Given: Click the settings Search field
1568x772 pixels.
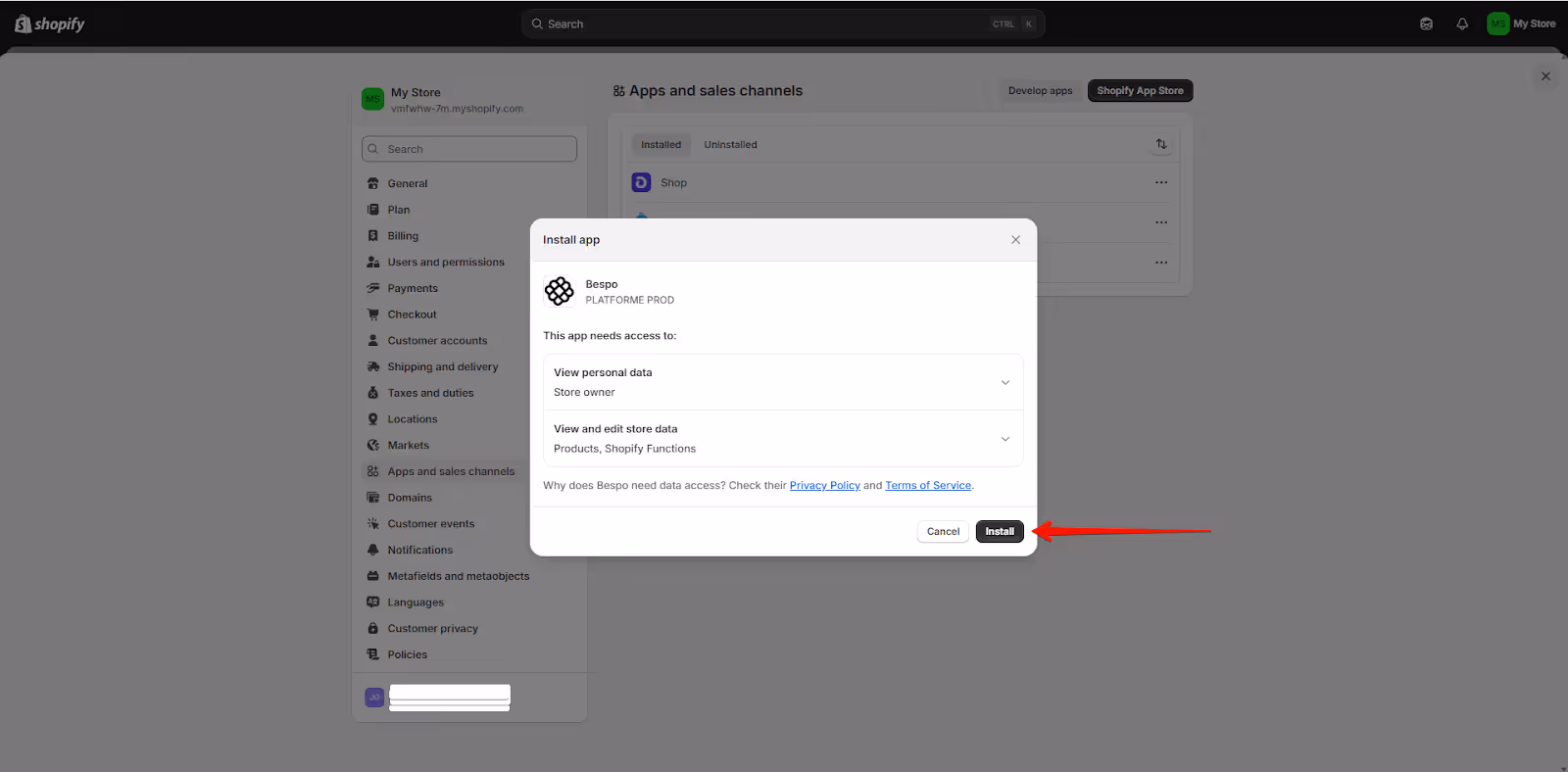Looking at the screenshot, I should pos(469,149).
